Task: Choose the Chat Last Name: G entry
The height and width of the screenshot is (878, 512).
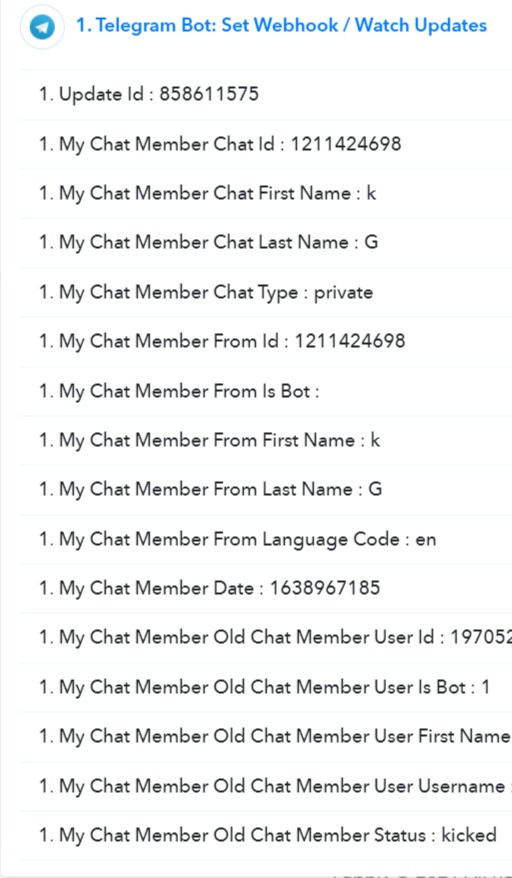Action: point(266,243)
